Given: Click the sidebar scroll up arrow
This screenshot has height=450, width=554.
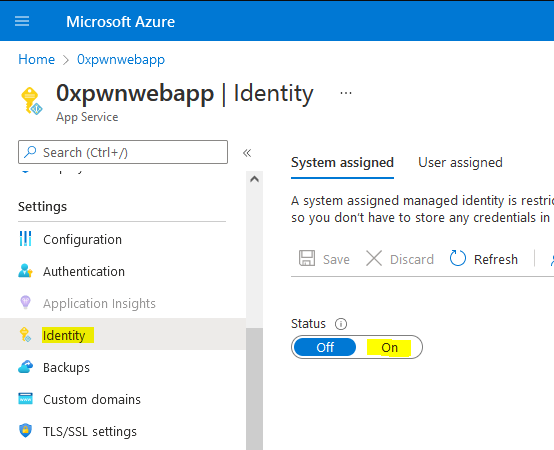Looking at the screenshot, I should (254, 179).
